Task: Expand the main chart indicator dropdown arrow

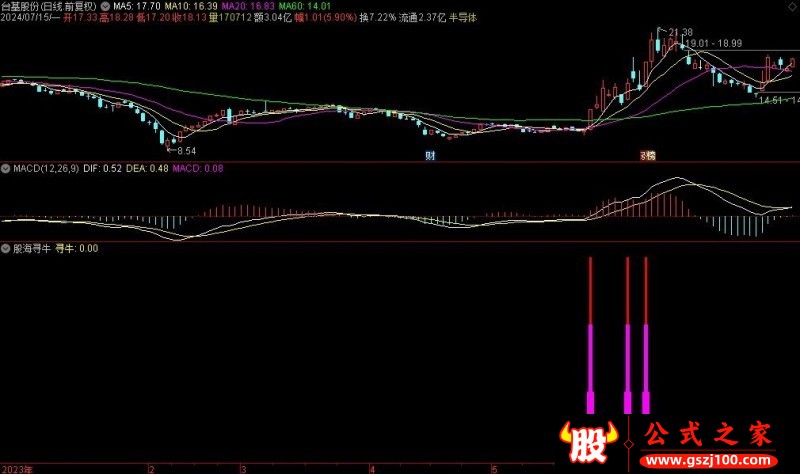Action: [x=106, y=6]
